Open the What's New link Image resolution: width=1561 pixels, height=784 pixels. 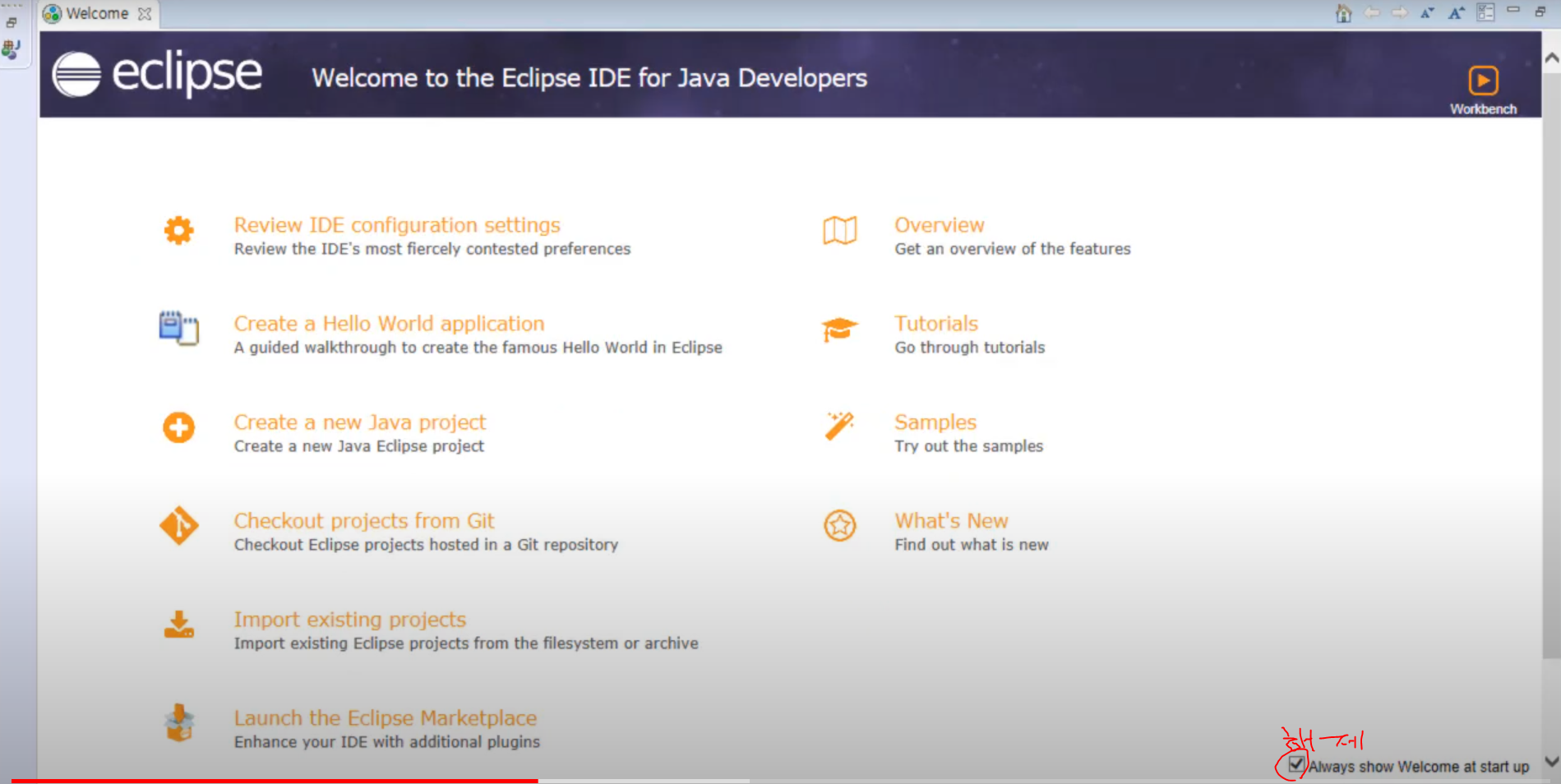point(951,521)
